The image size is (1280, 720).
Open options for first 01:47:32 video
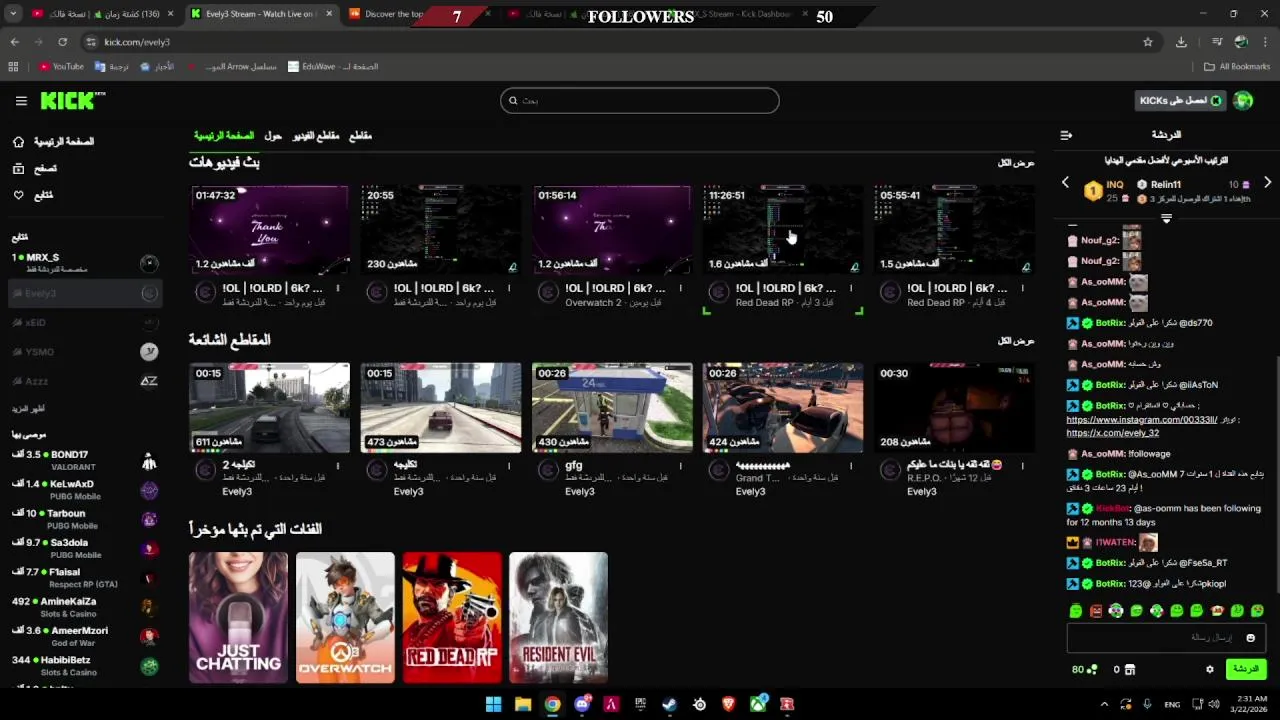338,288
